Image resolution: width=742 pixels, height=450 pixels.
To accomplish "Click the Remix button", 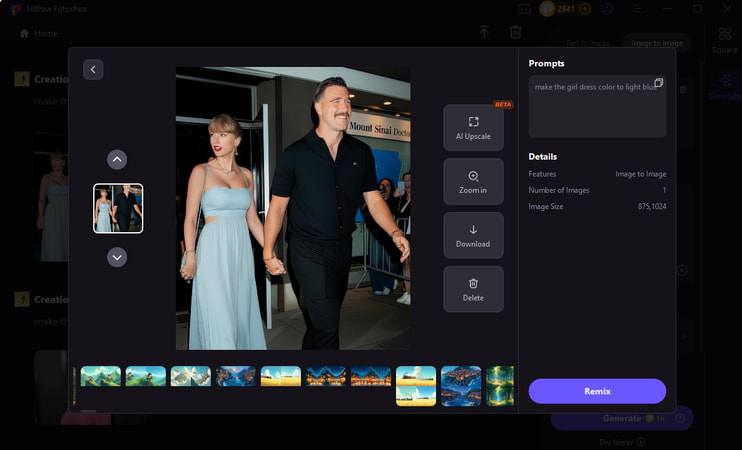I will (x=597, y=391).
